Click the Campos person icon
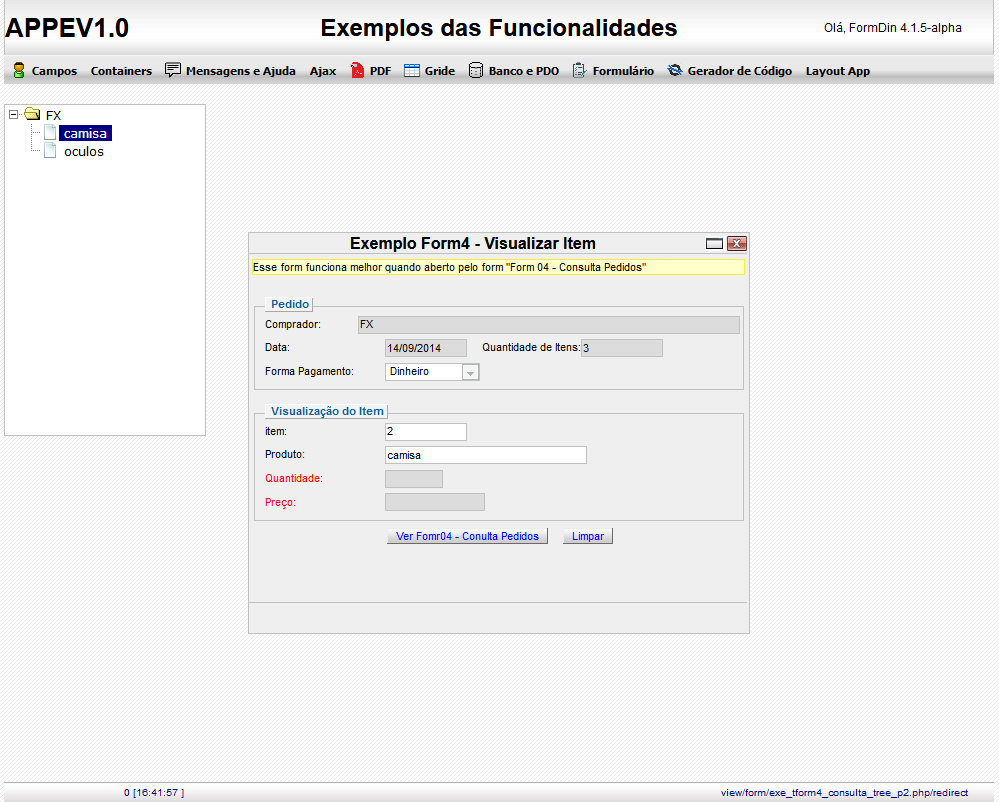Image resolution: width=999 pixels, height=802 pixels. click(x=18, y=70)
